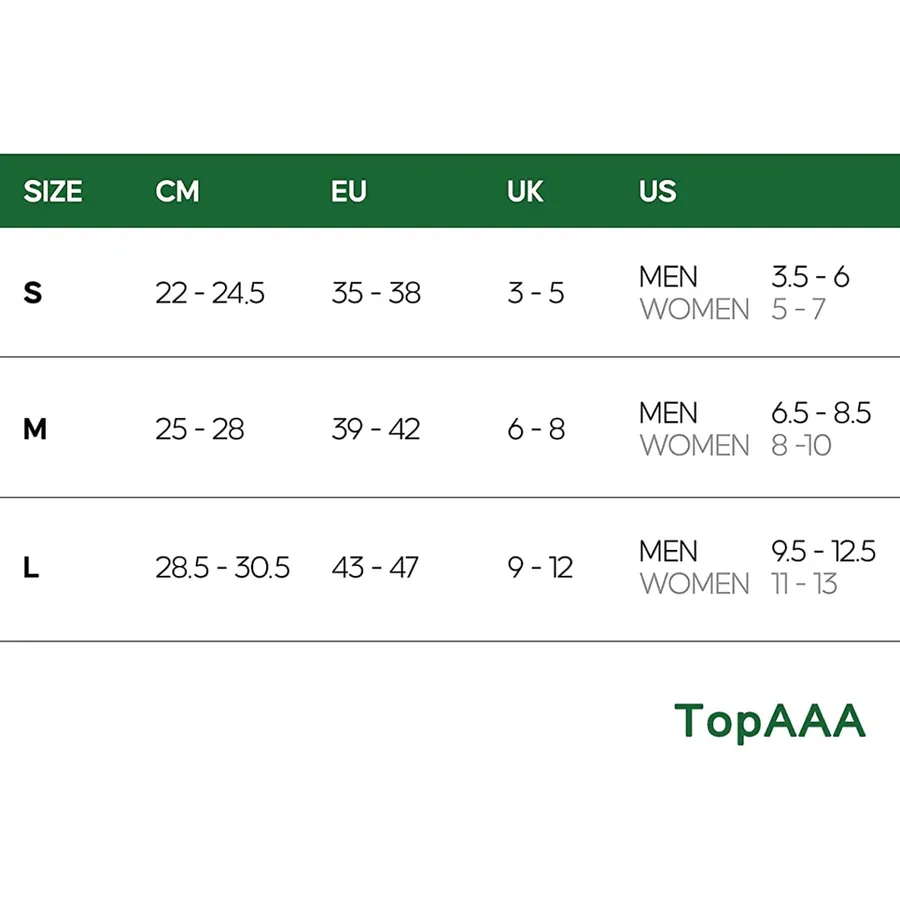Click the US column header
Screen dimensions: 900x900
point(658,191)
